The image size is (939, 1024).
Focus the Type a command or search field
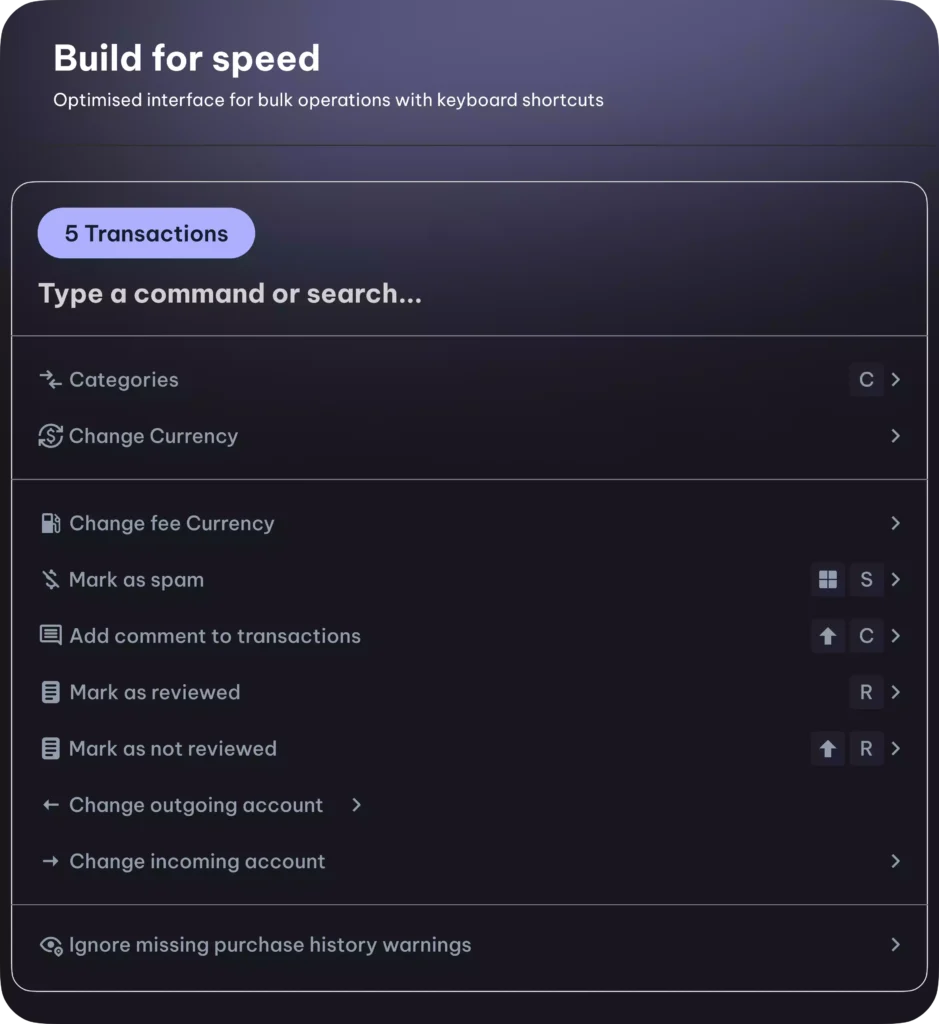click(x=470, y=294)
